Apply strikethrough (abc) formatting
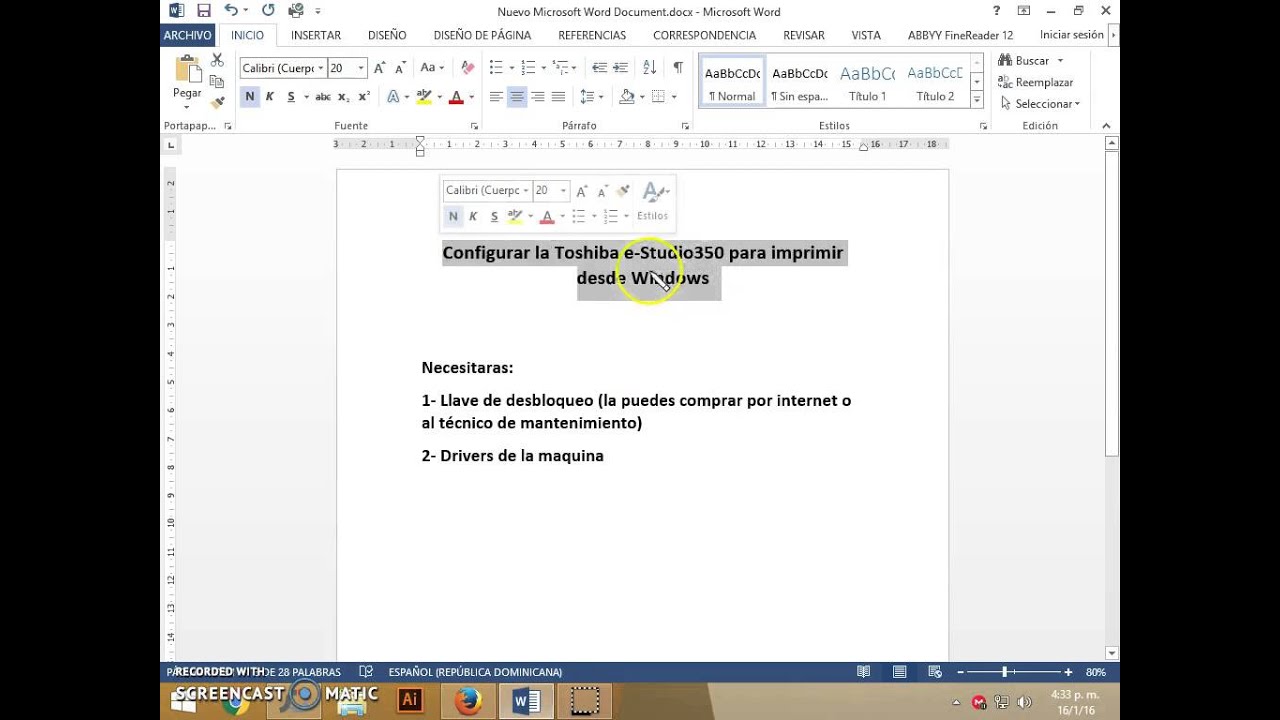1280x720 pixels. coord(322,97)
